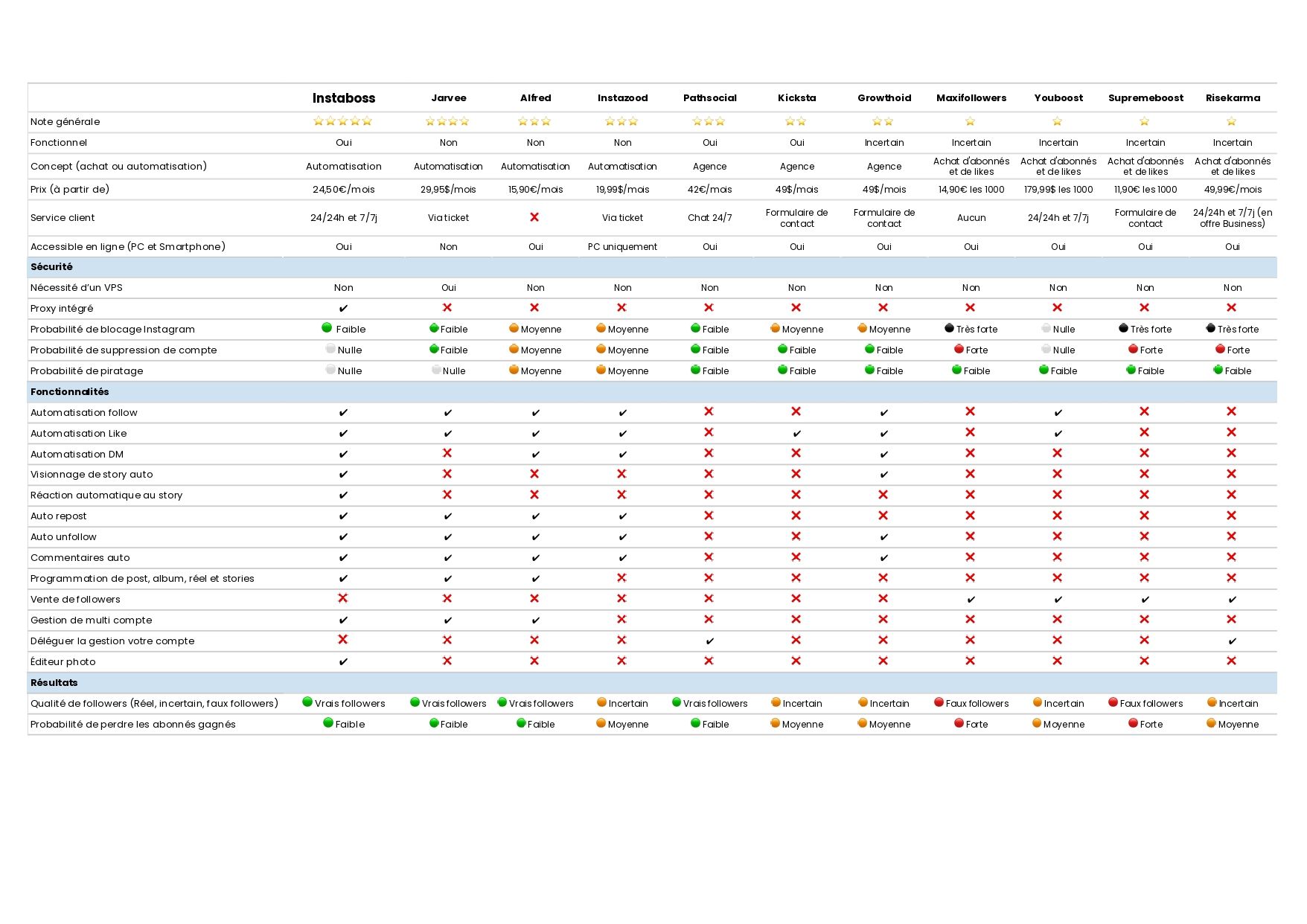Screen dimensions: 1307x924
Task: Click the Note générale row label
Action: pos(65,122)
